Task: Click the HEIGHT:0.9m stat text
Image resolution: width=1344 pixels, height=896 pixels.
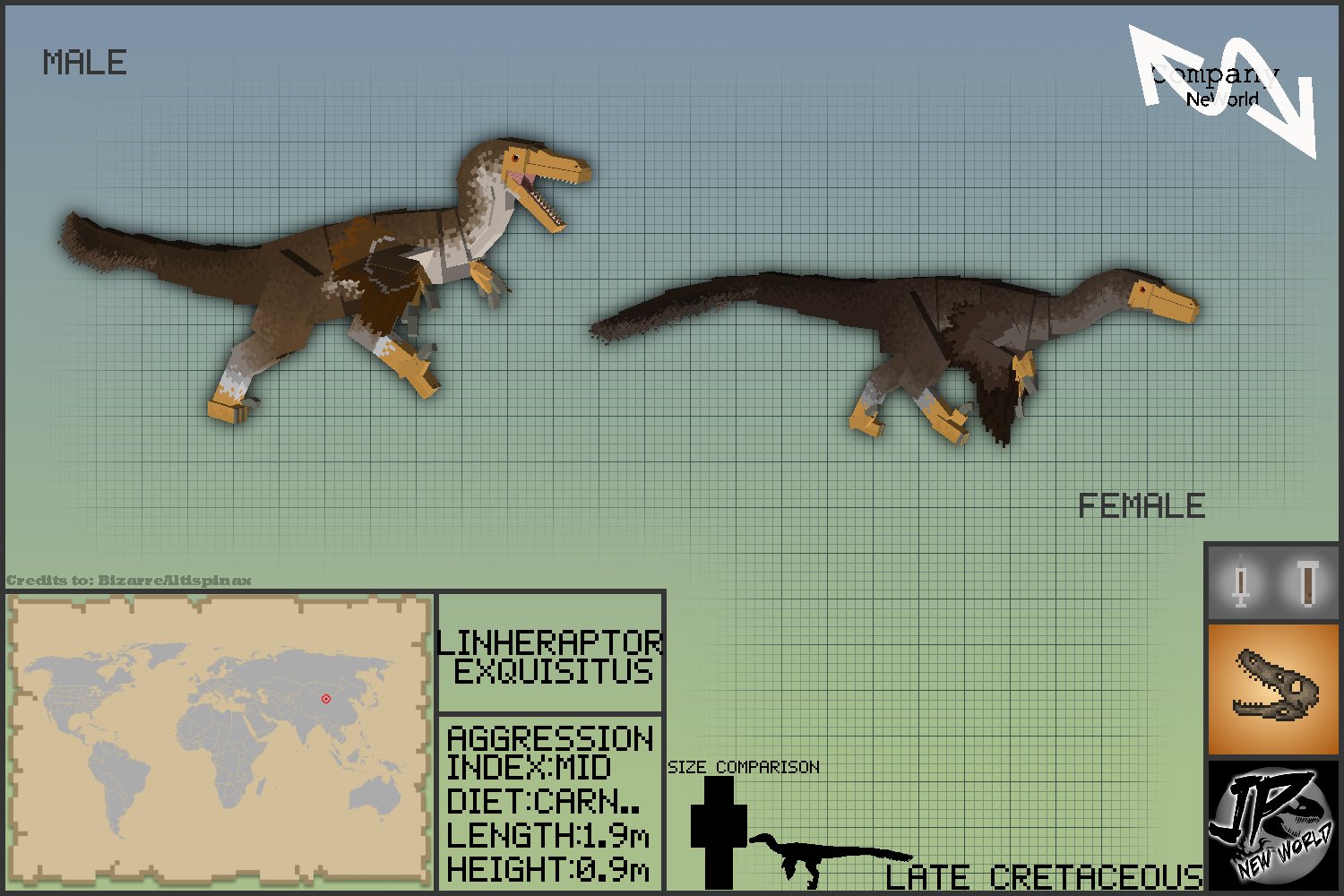Action: pyautogui.click(x=548, y=867)
